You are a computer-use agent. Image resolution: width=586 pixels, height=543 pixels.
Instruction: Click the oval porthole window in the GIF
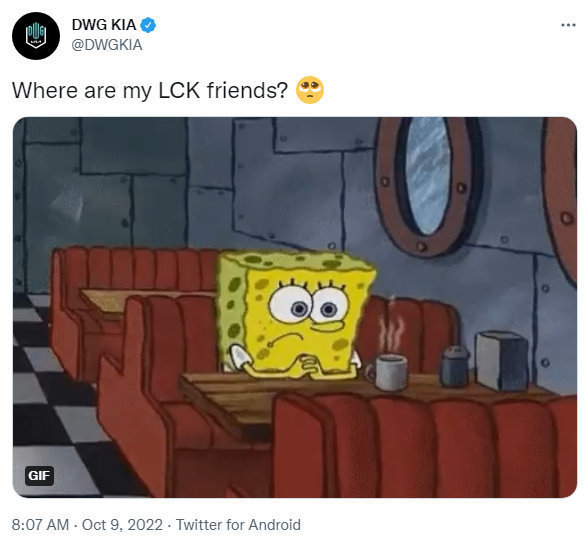pyautogui.click(x=427, y=176)
